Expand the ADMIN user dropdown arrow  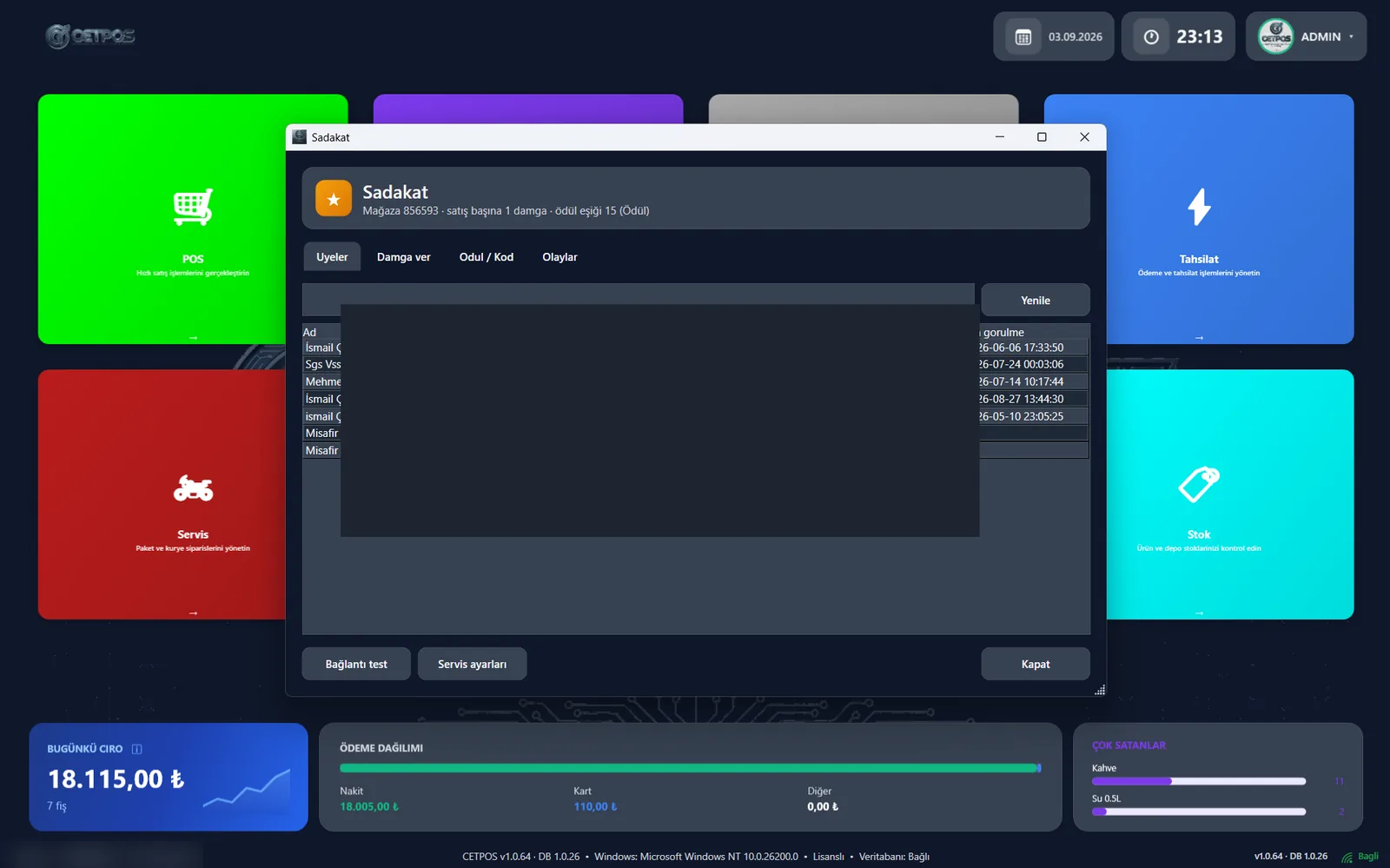pos(1351,37)
